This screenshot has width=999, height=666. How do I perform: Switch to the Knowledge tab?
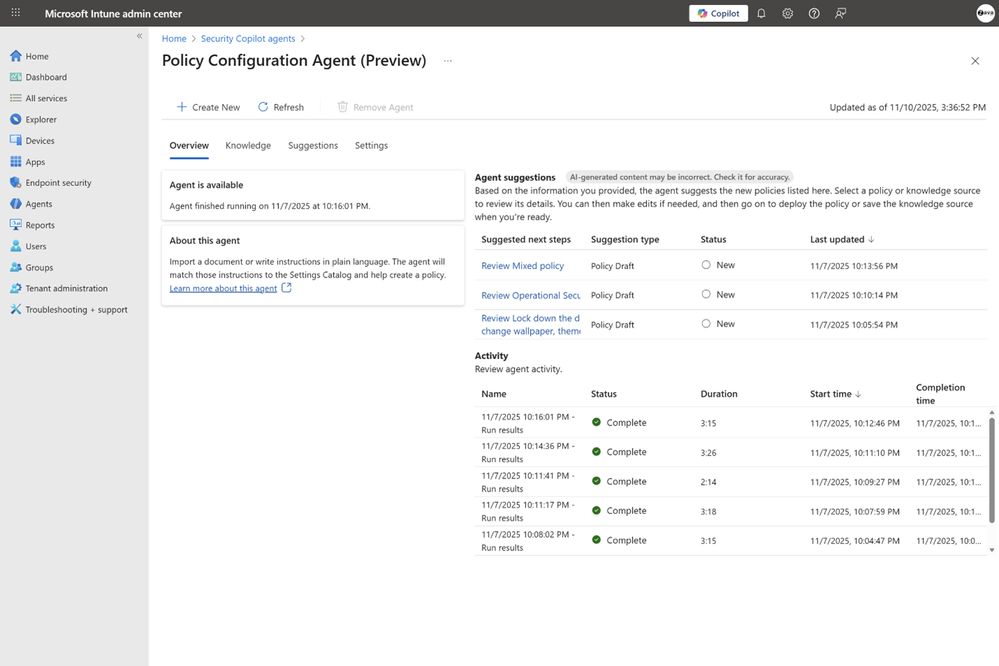[247, 144]
